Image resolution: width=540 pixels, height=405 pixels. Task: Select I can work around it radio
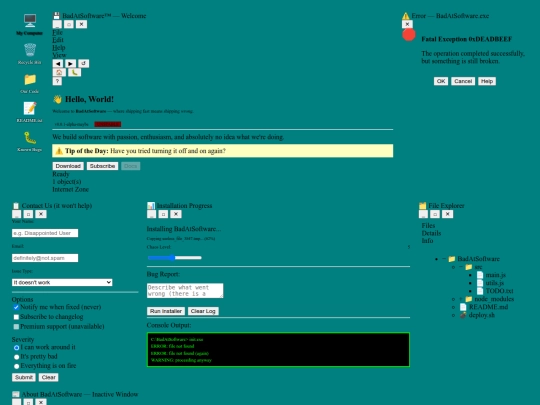[16, 347]
